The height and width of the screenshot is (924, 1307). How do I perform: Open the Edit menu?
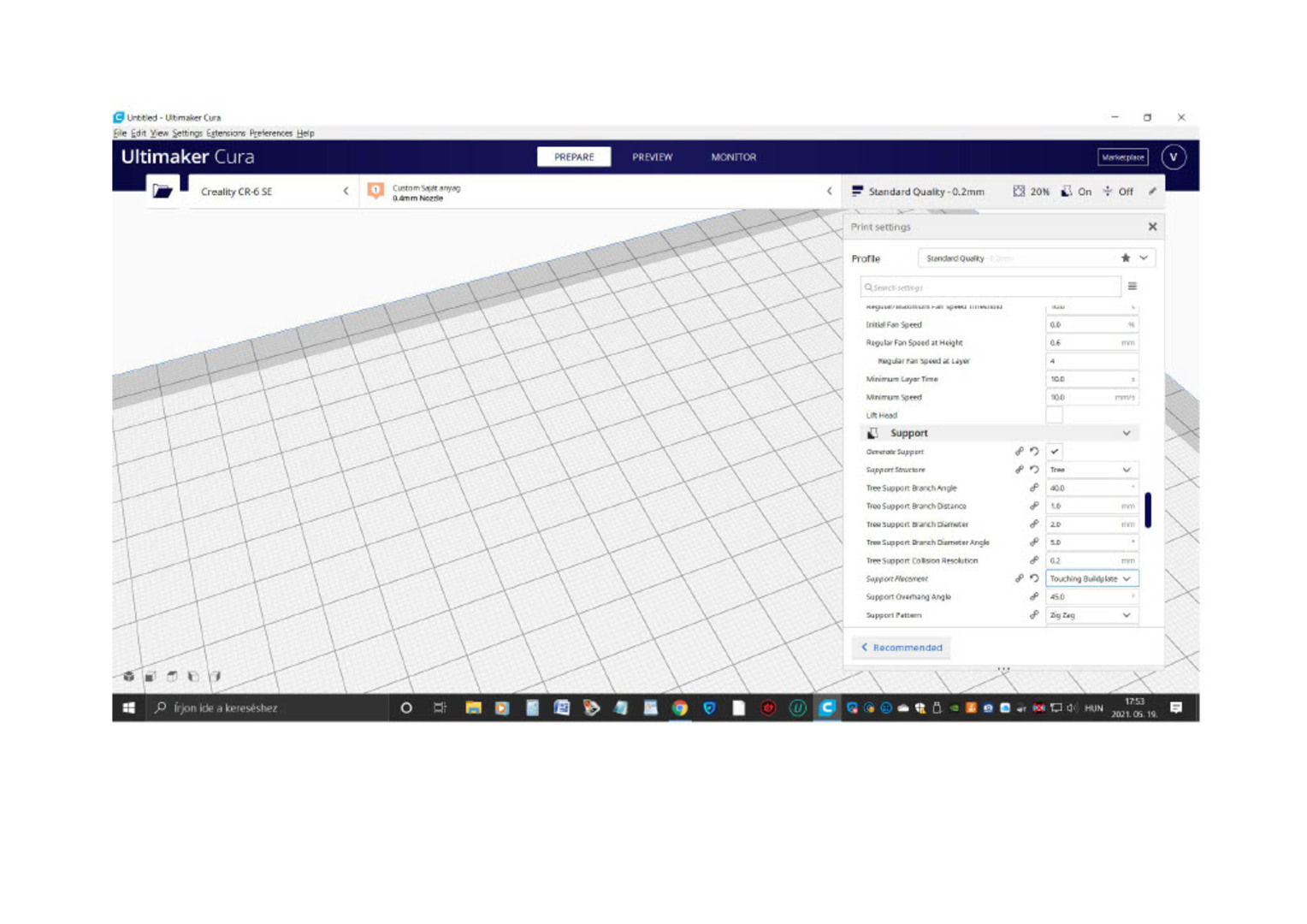tap(139, 133)
